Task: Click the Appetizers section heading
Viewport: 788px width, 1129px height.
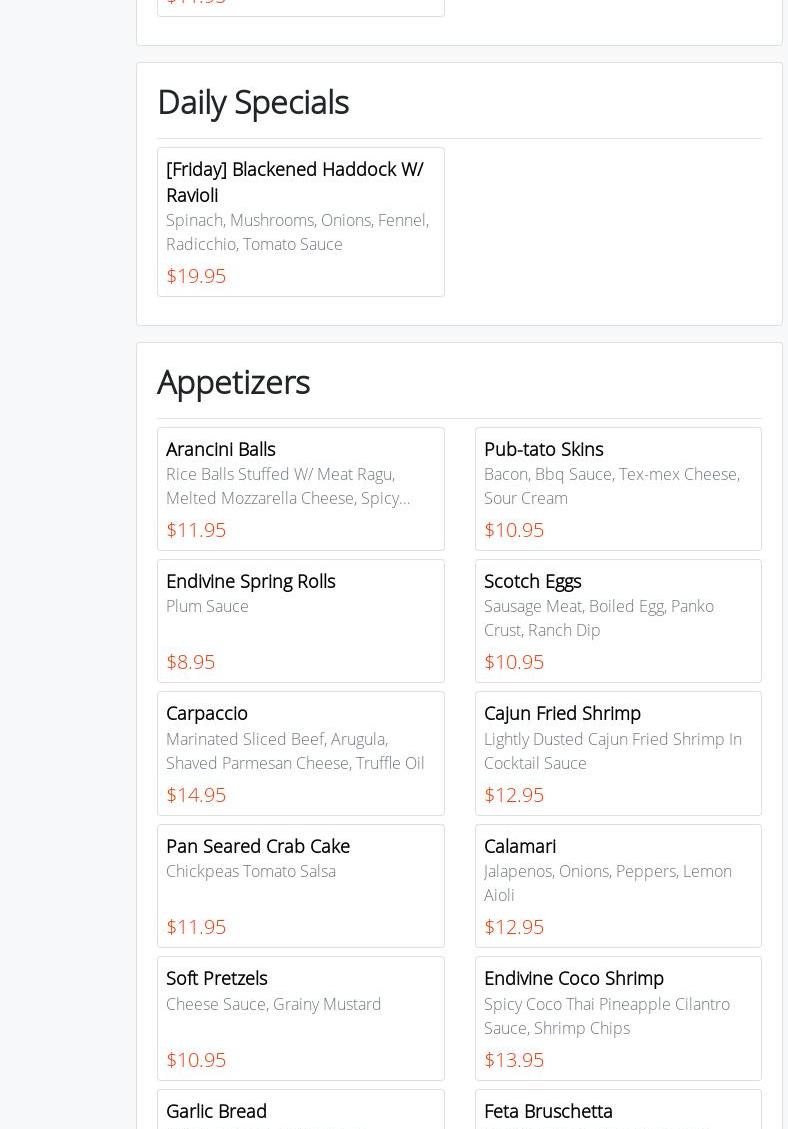Action: click(x=233, y=382)
